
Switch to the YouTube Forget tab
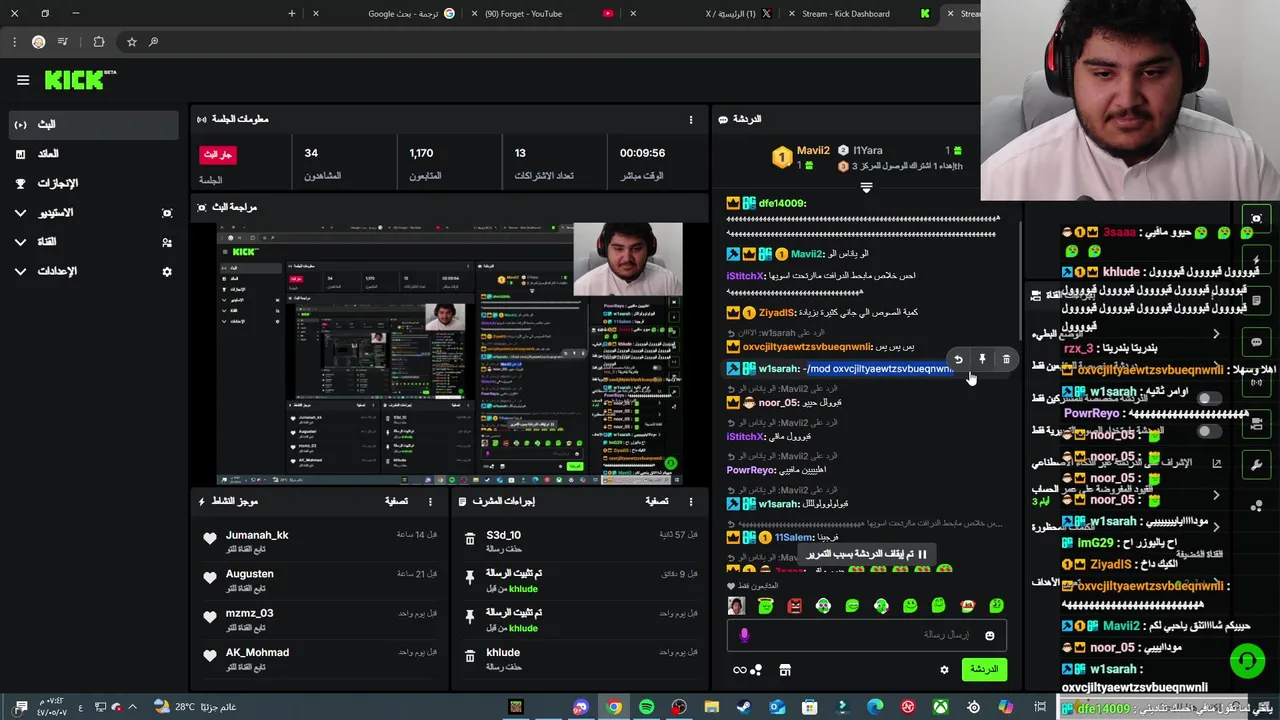pyautogui.click(x=545, y=14)
